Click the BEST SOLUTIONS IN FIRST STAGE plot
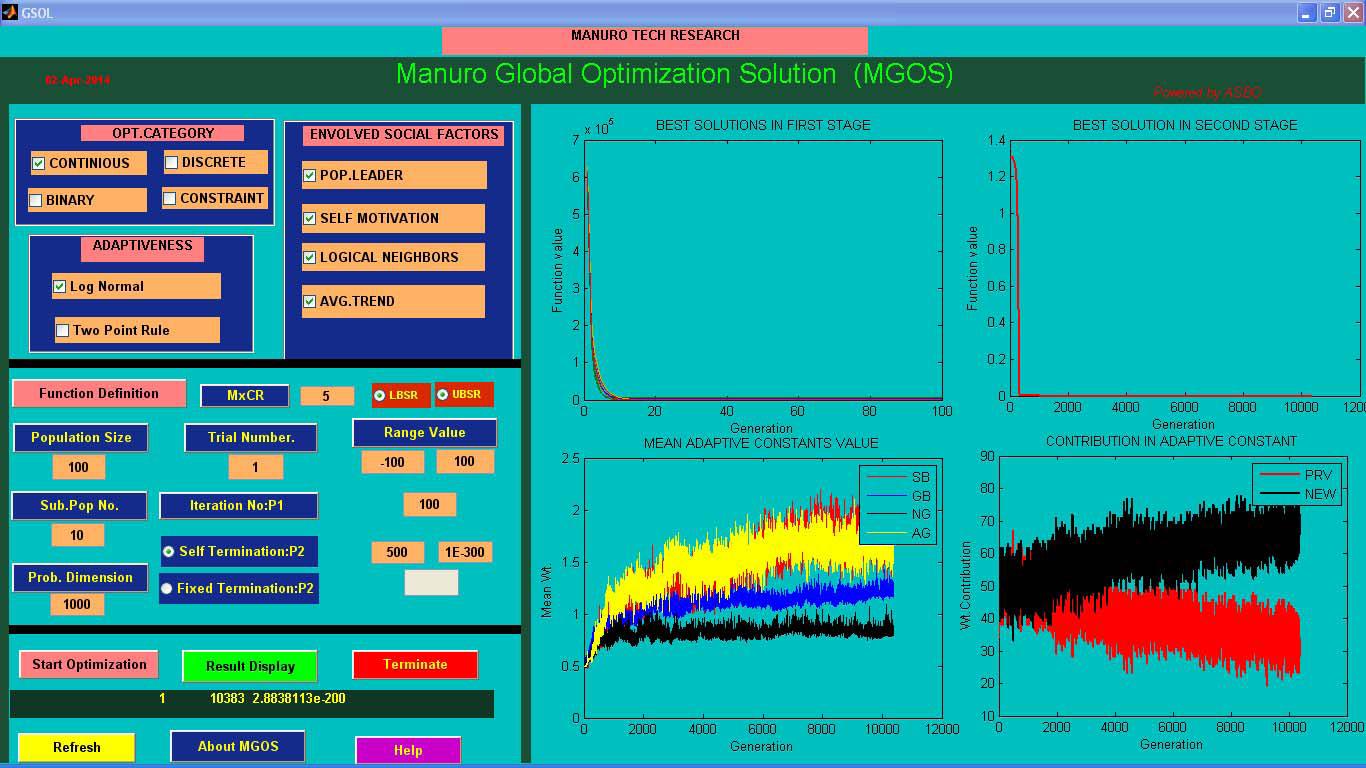 [x=763, y=269]
